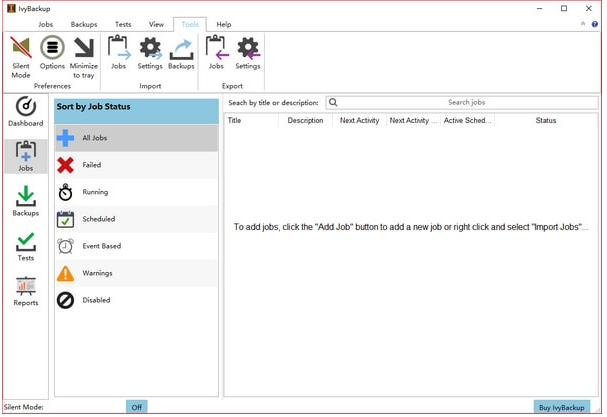Click into the Search jobs field
607x417 pixels.
(x=466, y=102)
